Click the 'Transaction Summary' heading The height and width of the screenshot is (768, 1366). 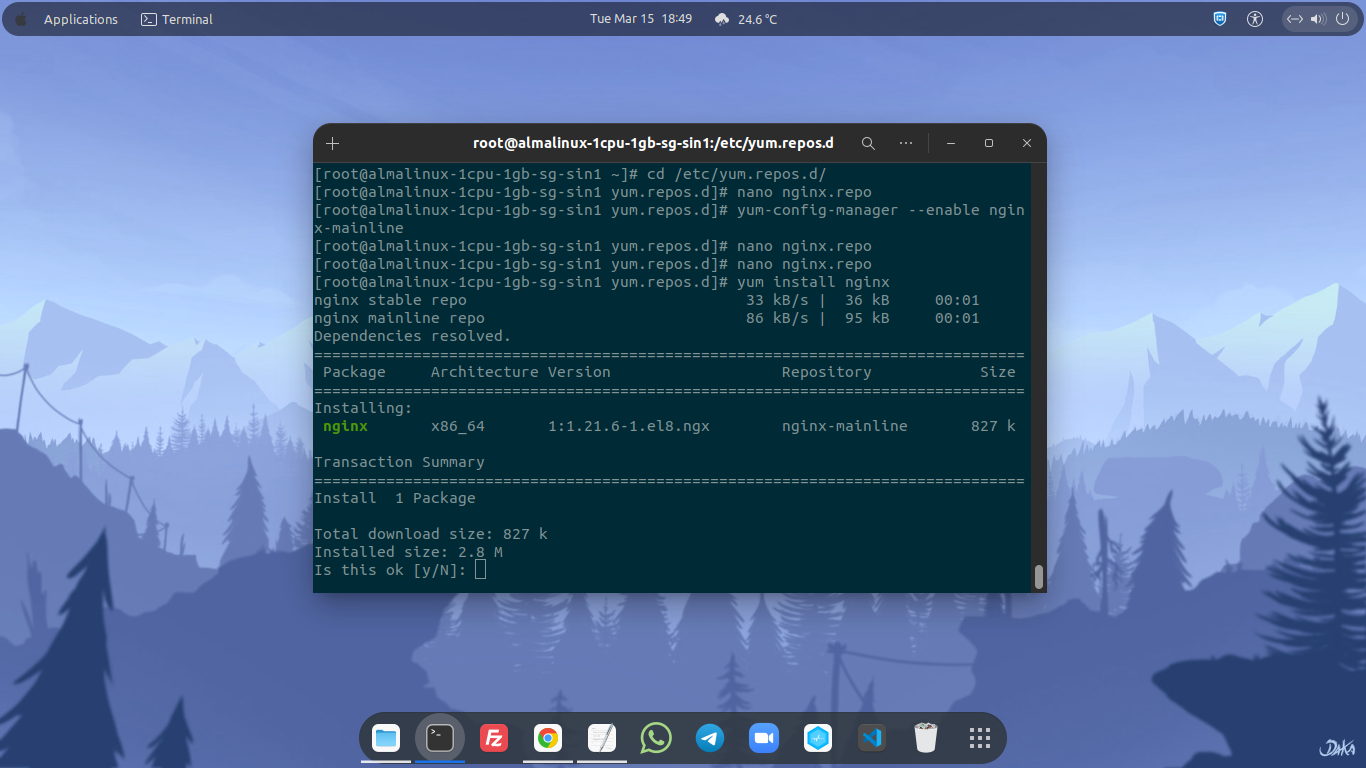pos(399,462)
